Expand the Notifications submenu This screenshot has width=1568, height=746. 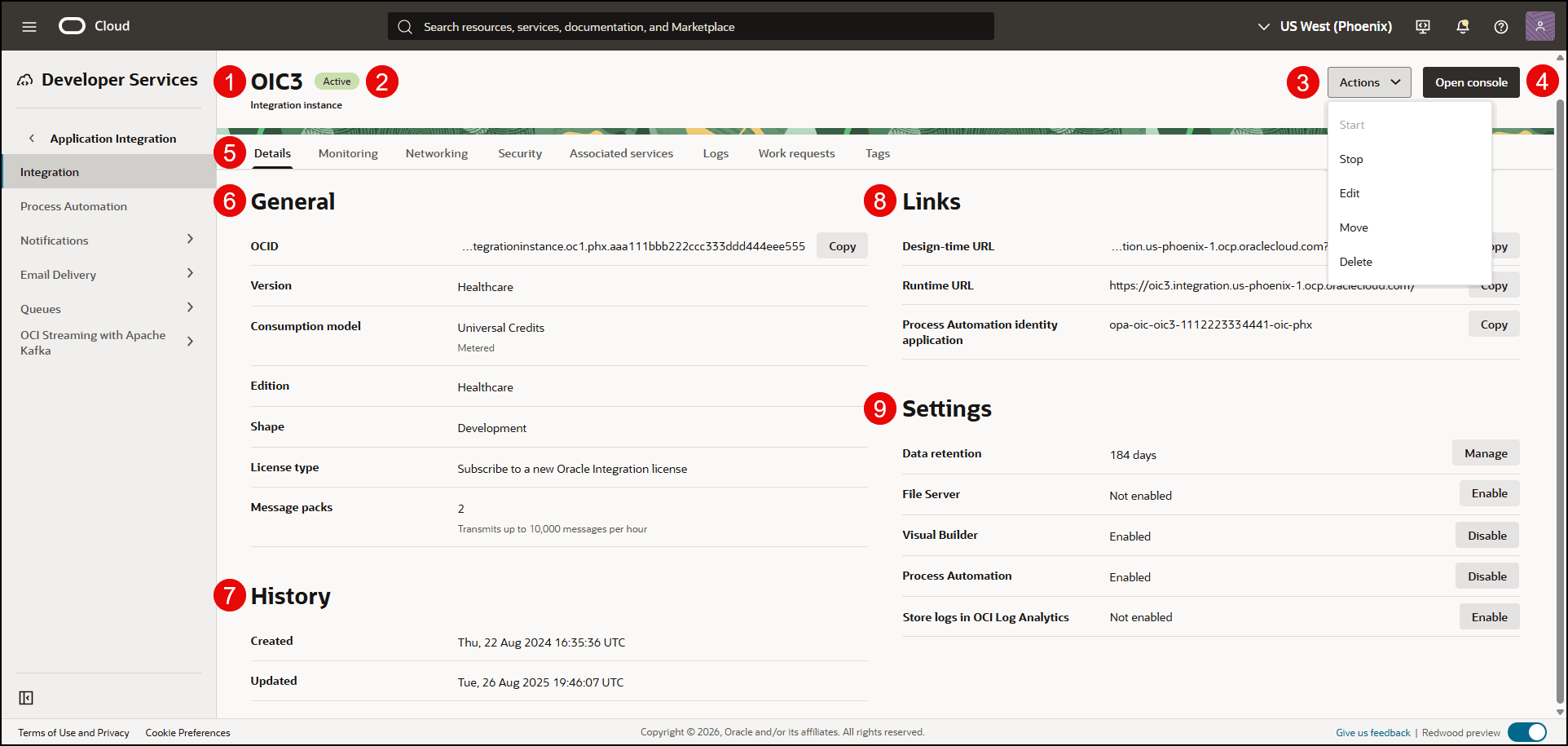click(x=190, y=239)
